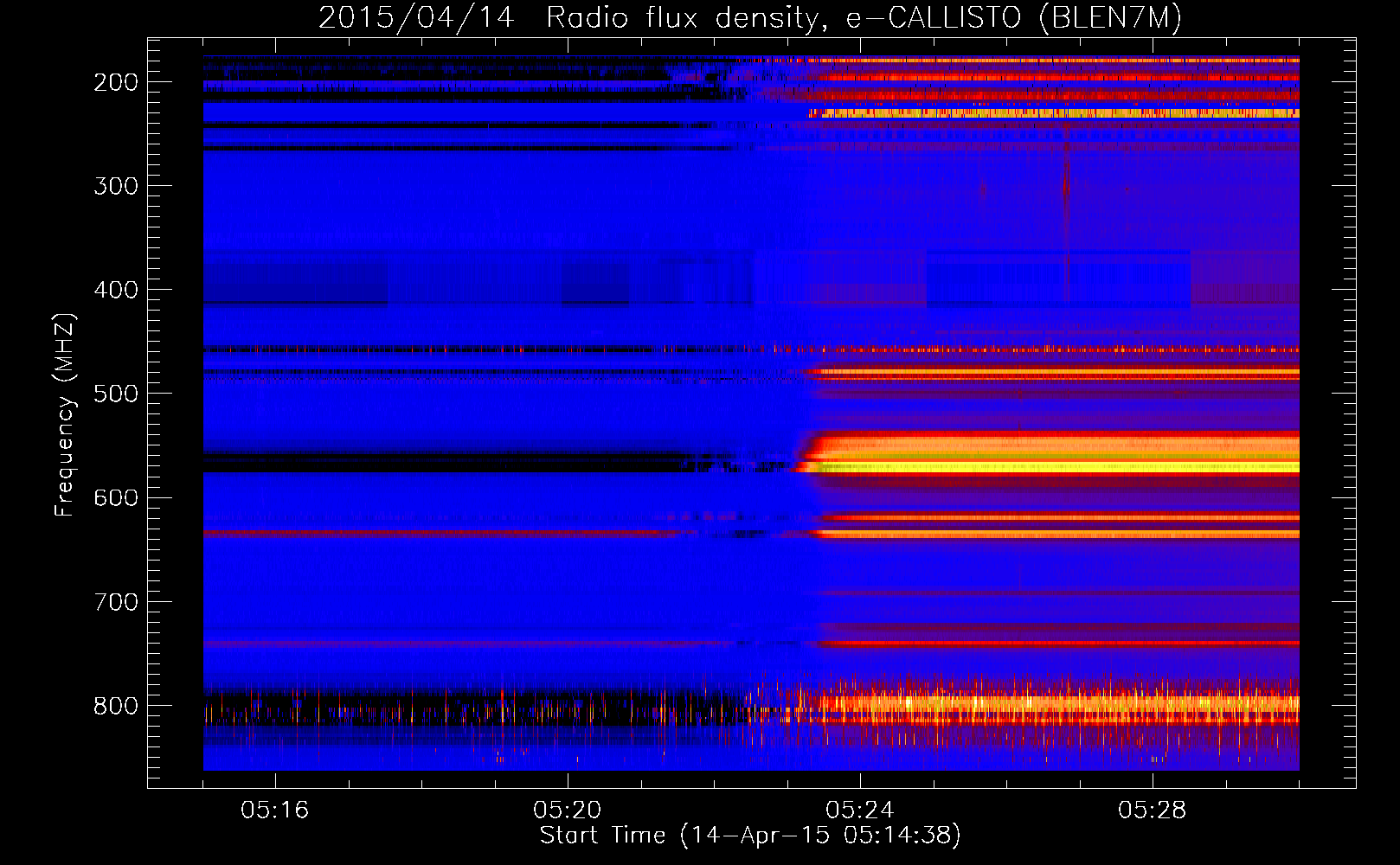Click the 05:16 time tick label
1400x865 pixels.
click(x=275, y=810)
